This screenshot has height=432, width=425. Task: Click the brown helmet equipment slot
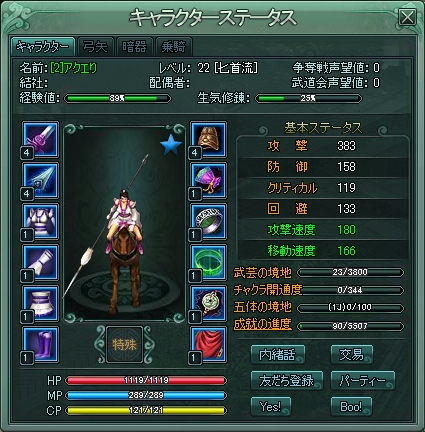[x=208, y=139]
